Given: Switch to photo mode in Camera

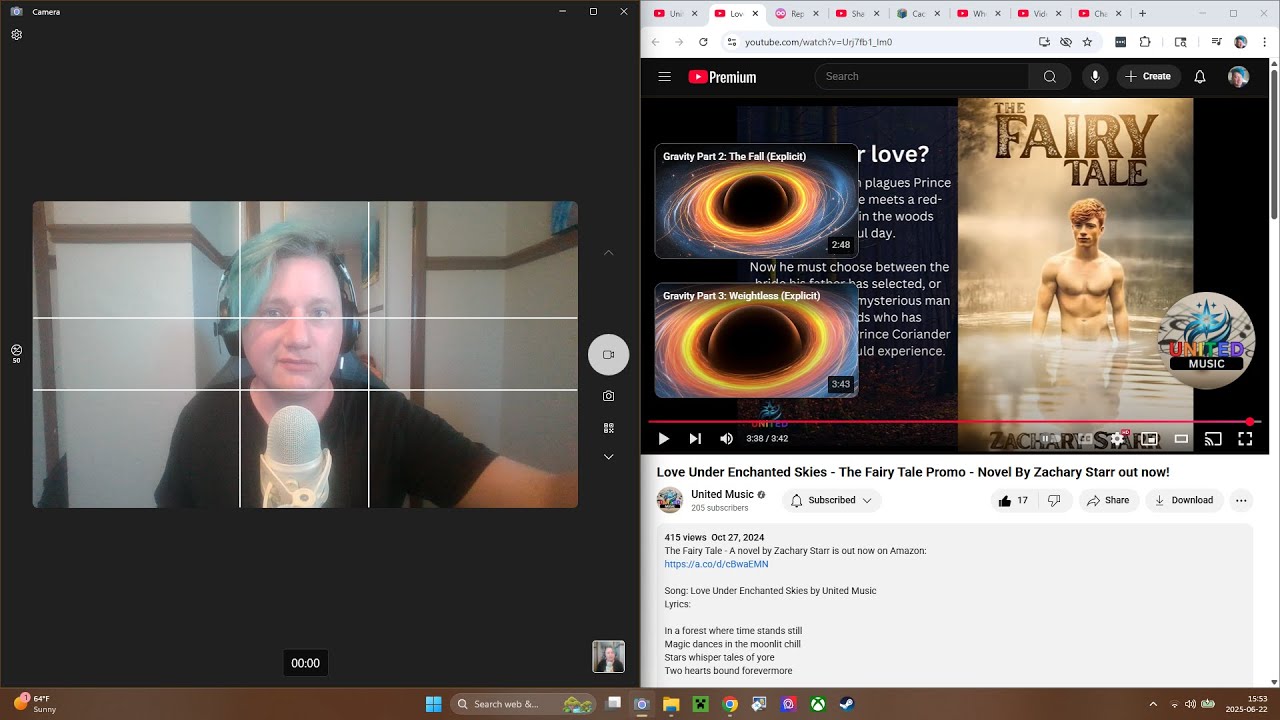Looking at the screenshot, I should coord(608,396).
